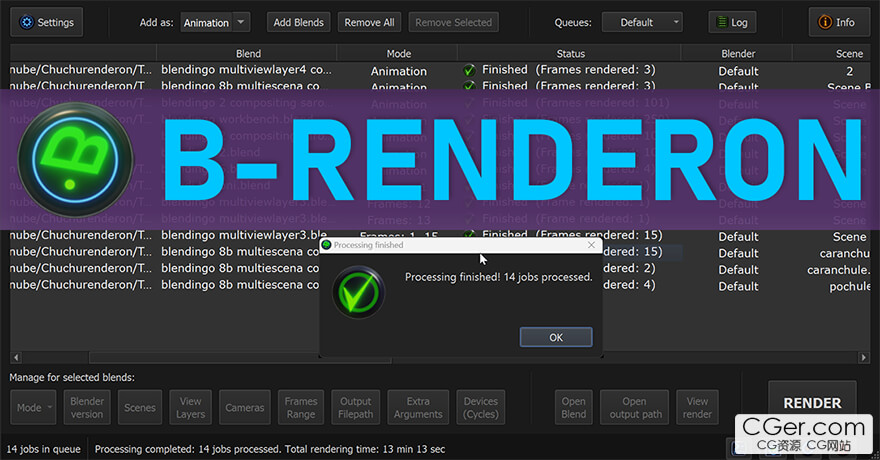Click the 'Frames rendered: 3' status text in top row
This screenshot has width=880, height=460.
coord(595,70)
